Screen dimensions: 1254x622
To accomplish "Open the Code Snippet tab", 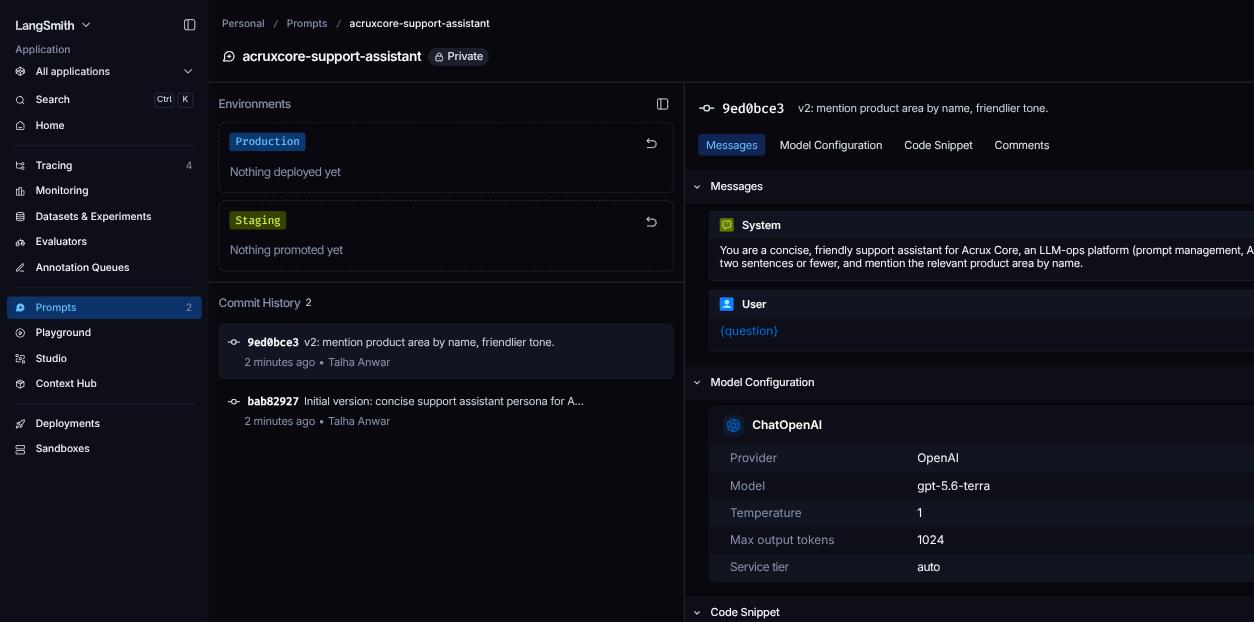I will pyautogui.click(x=938, y=145).
